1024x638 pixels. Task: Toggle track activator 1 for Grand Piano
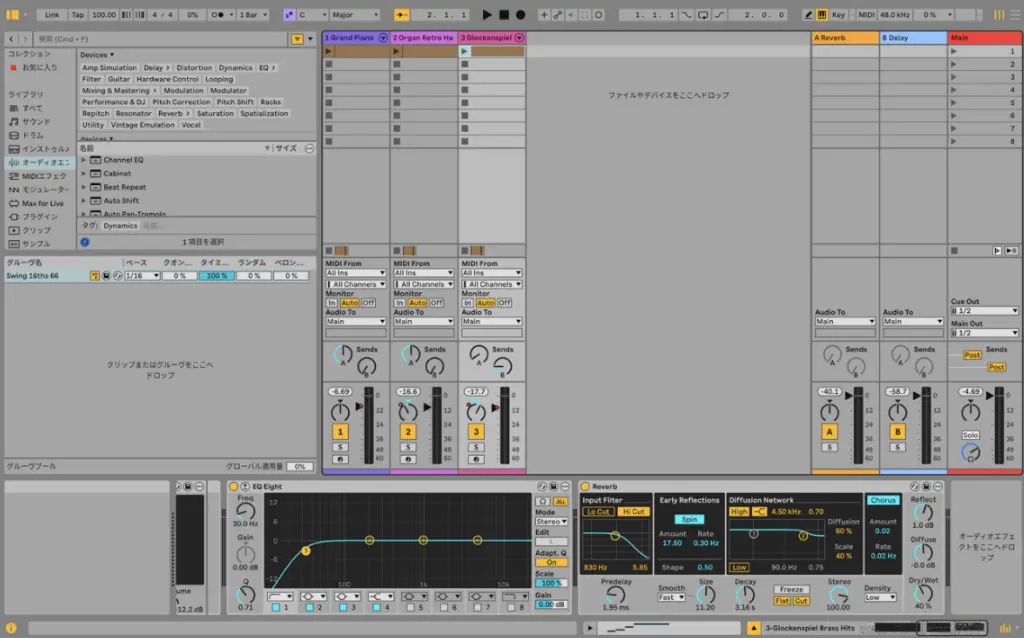coord(340,432)
